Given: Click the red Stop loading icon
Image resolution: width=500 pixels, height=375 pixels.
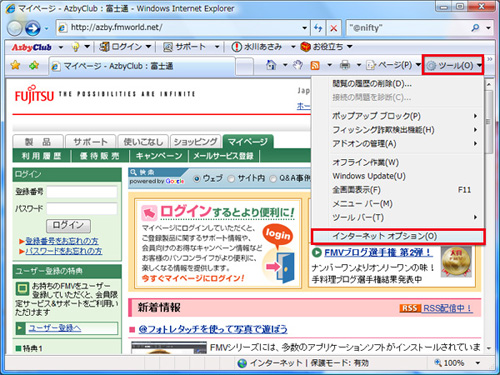Looking at the screenshot, I should click(x=333, y=28).
